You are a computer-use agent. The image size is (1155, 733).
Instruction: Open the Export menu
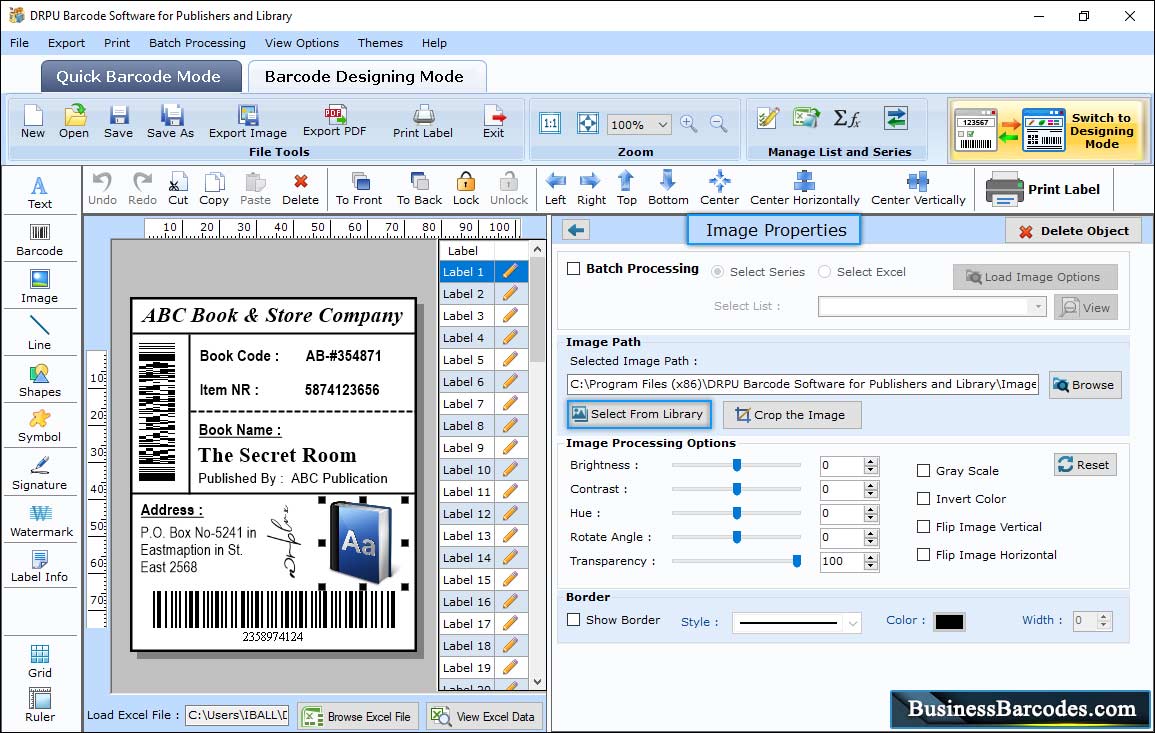pos(66,43)
